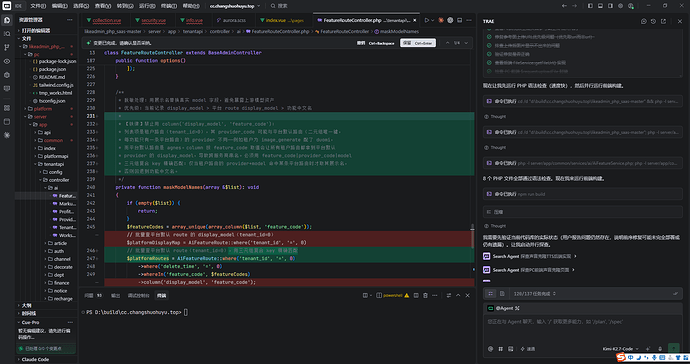Click the microphone voice input icon in chat
The width and height of the screenshot is (690, 364).
click(x=660, y=349)
